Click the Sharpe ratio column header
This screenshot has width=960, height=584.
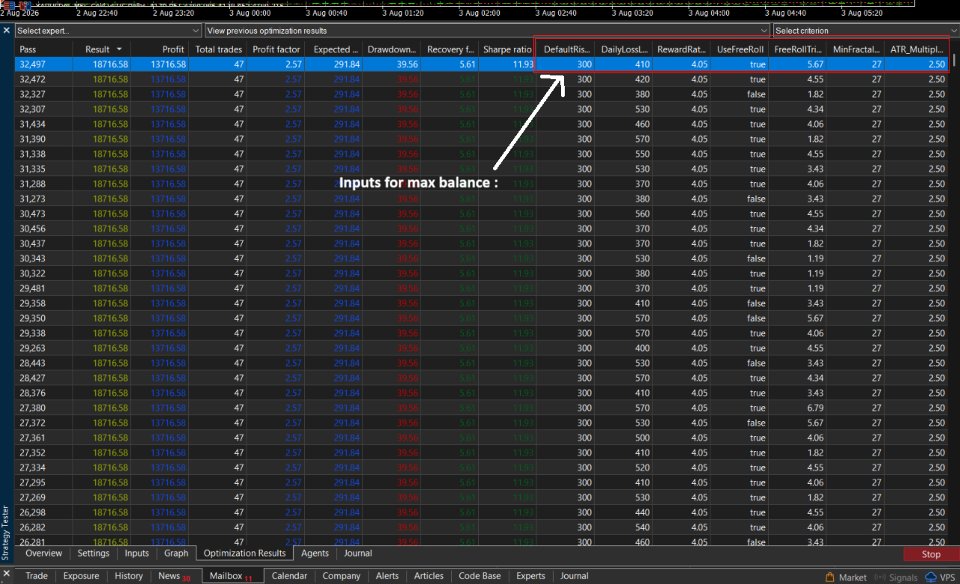click(507, 49)
